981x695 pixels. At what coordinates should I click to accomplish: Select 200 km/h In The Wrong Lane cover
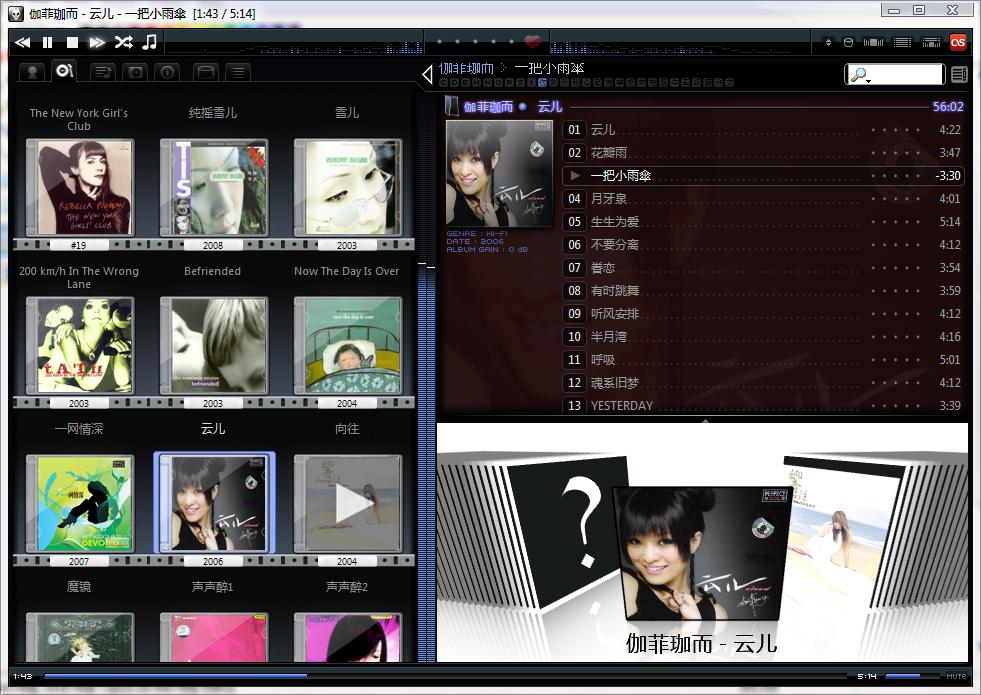click(x=79, y=345)
